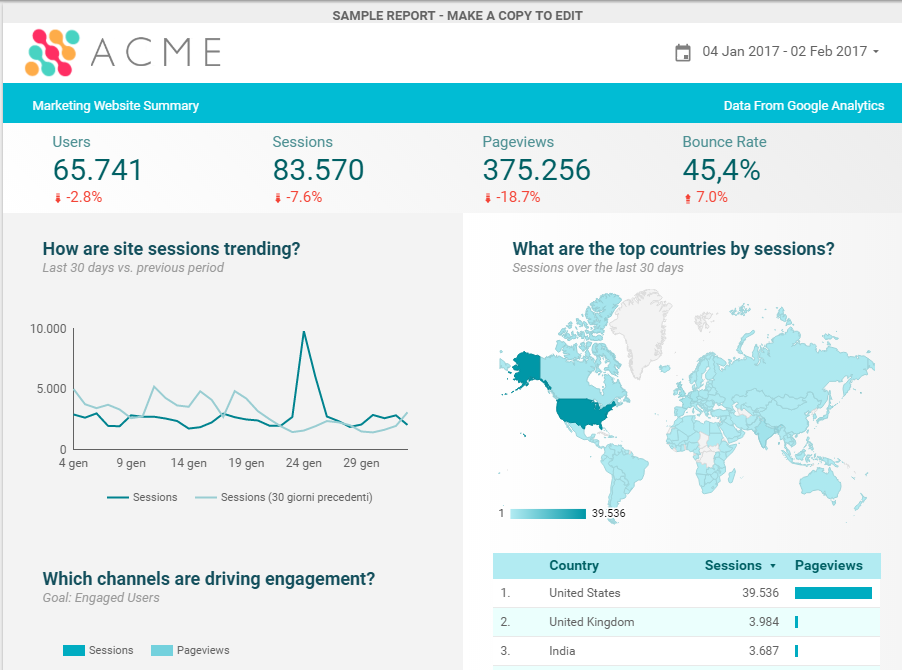The width and height of the screenshot is (902, 670).
Task: Click the Sample Report make a copy header
Action: pos(457,16)
